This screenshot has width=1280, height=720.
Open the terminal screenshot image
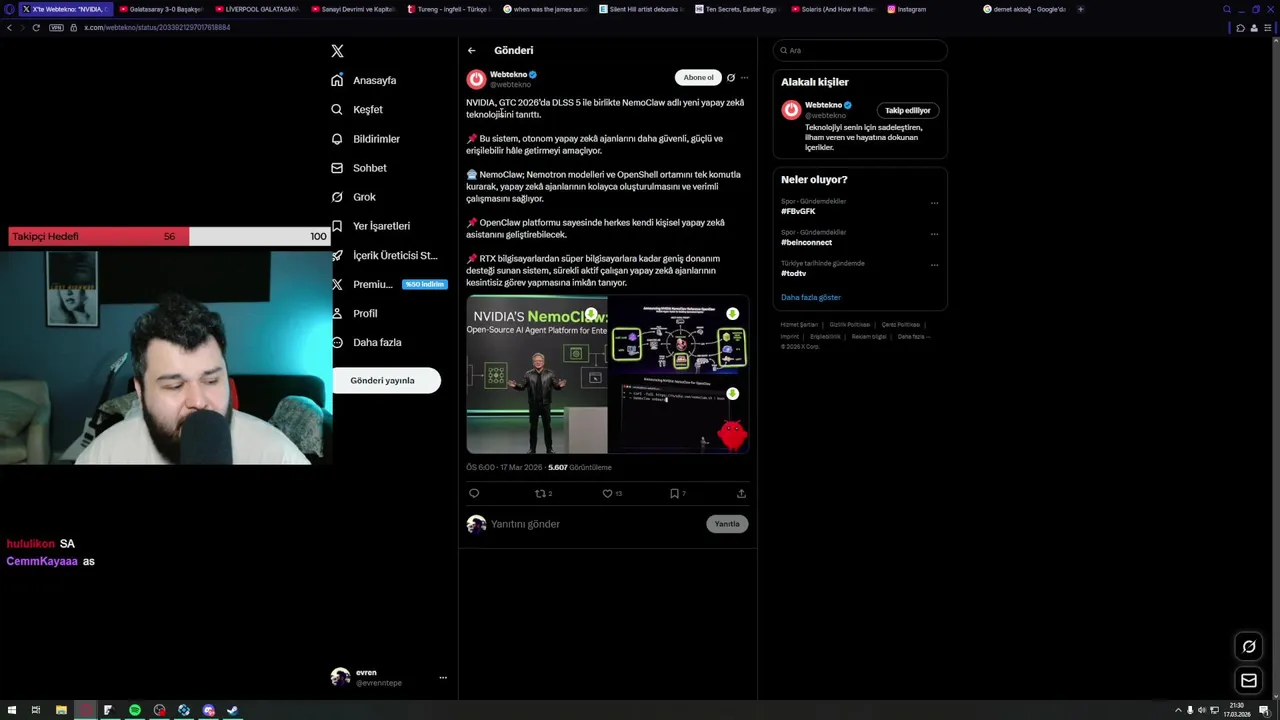(x=679, y=414)
